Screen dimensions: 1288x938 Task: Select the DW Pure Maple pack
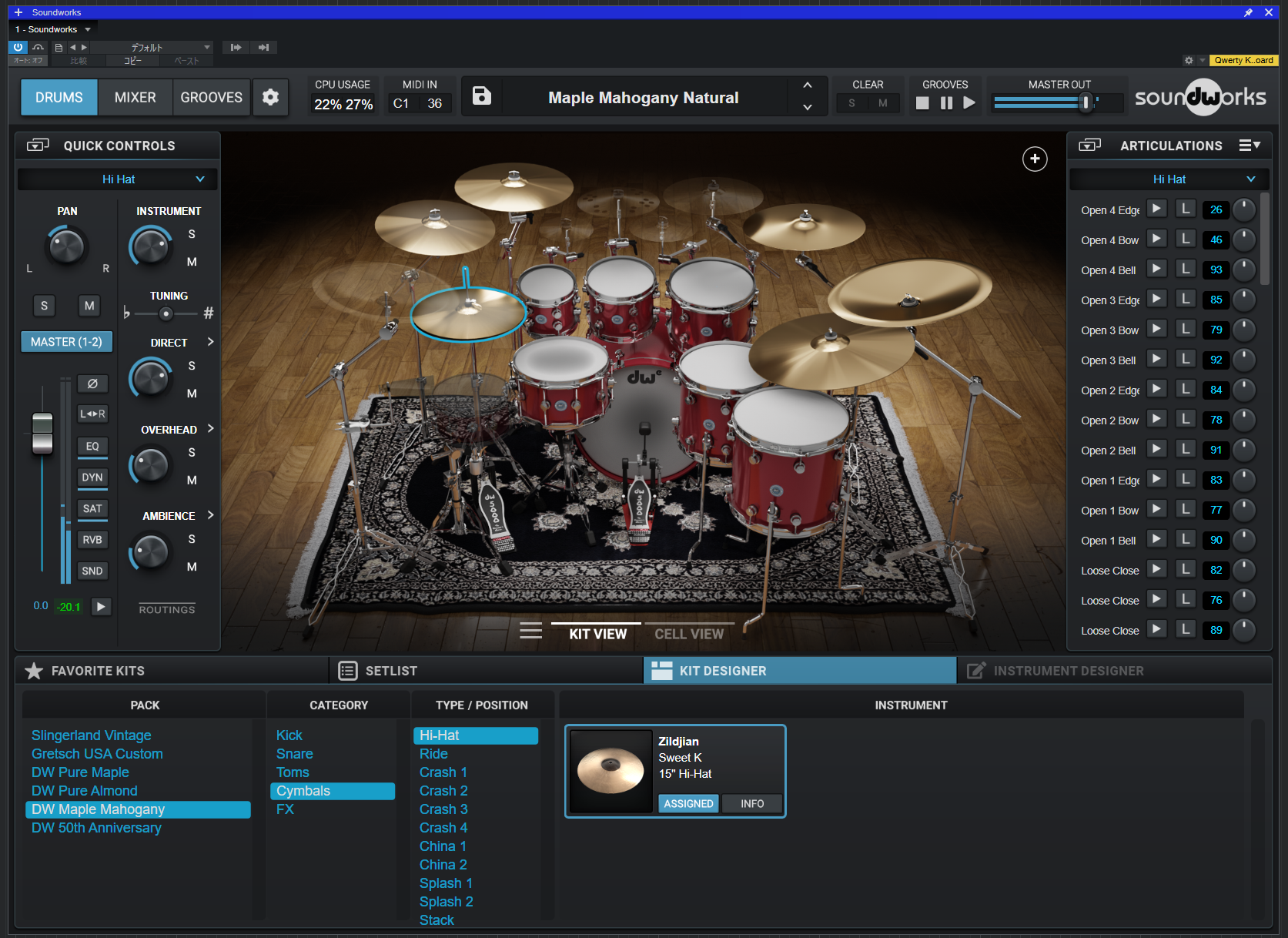pos(80,772)
